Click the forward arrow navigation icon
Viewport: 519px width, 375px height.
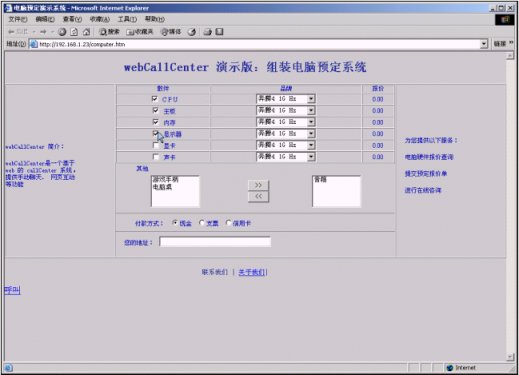pos(43,32)
